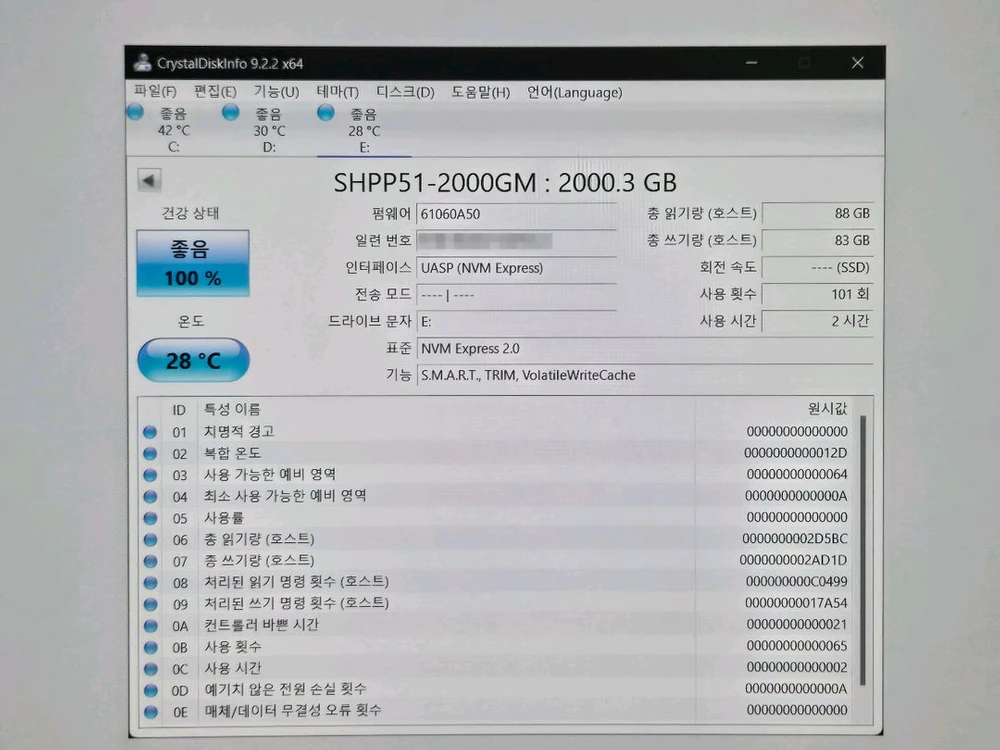The image size is (1000, 750).
Task: Open the 디스크(D) menu
Action: point(405,92)
